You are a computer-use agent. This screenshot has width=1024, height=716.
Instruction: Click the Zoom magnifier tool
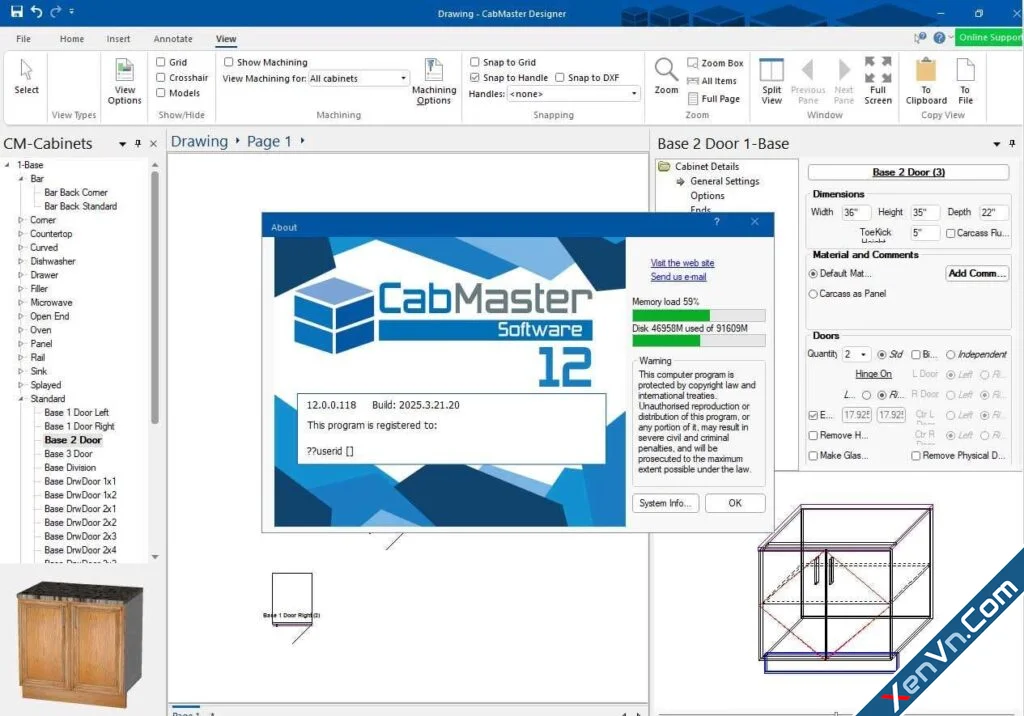pos(666,76)
